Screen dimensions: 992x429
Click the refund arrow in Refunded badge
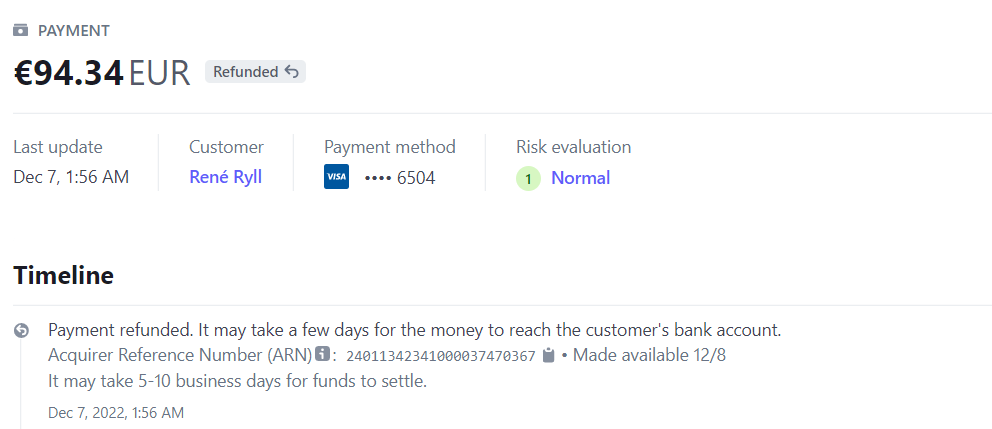click(x=292, y=72)
